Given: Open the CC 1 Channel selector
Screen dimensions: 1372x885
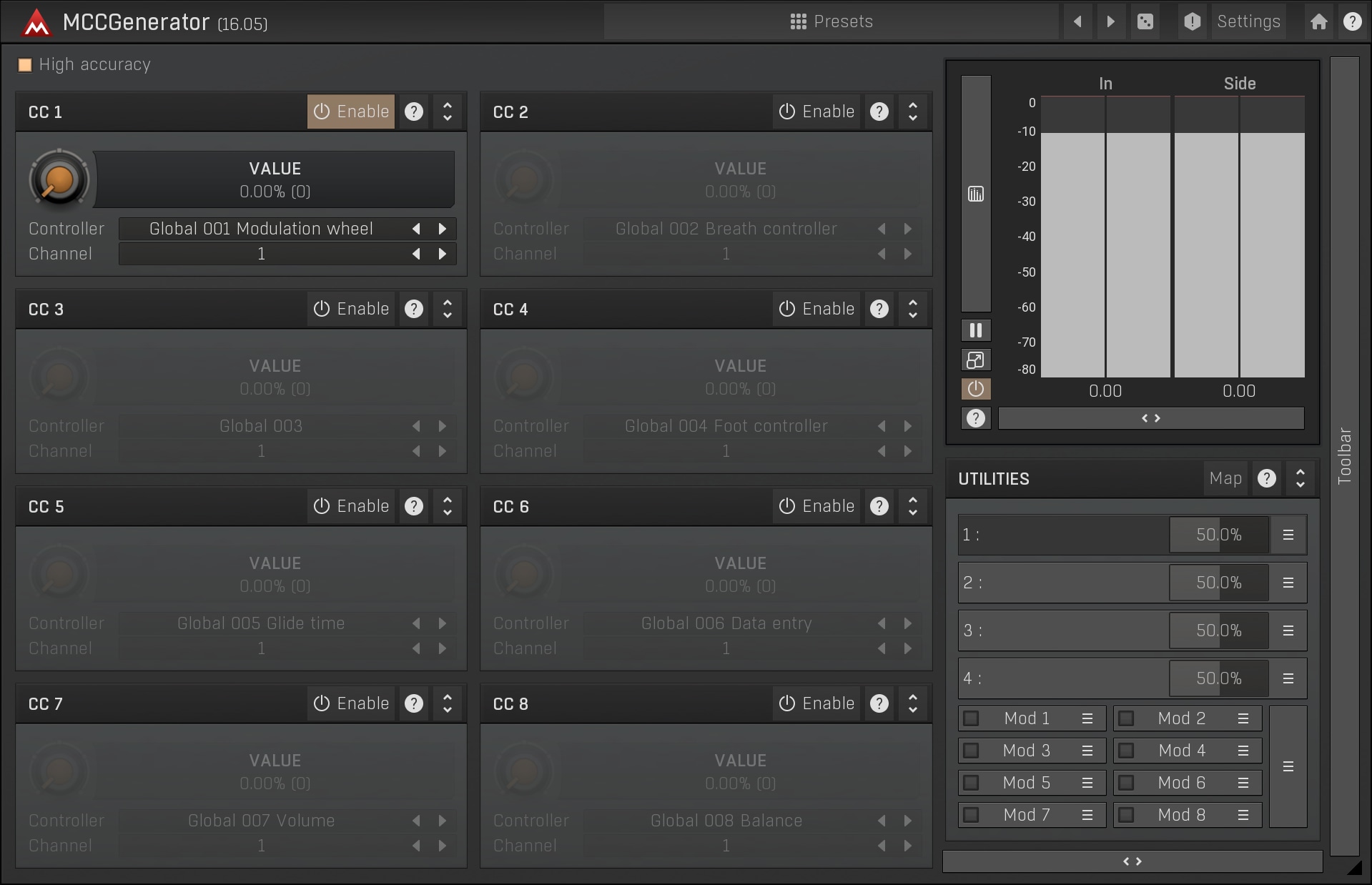Looking at the screenshot, I should (261, 254).
